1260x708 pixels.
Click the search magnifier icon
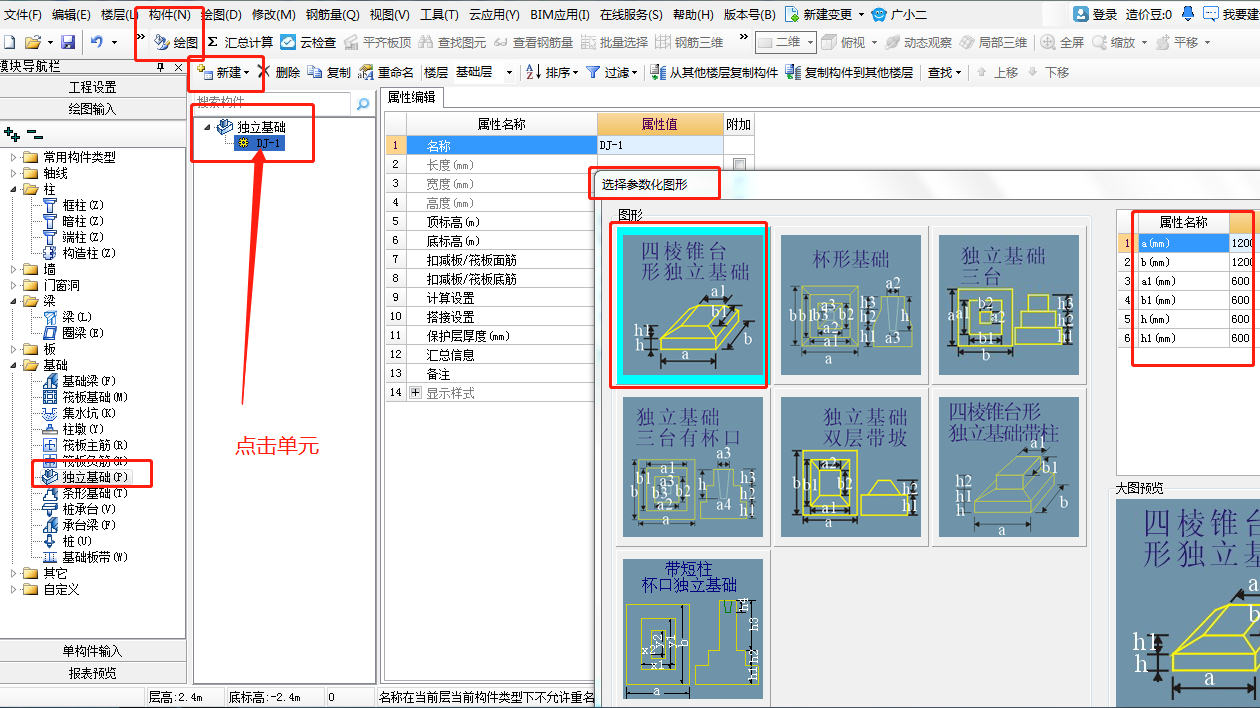tap(362, 103)
